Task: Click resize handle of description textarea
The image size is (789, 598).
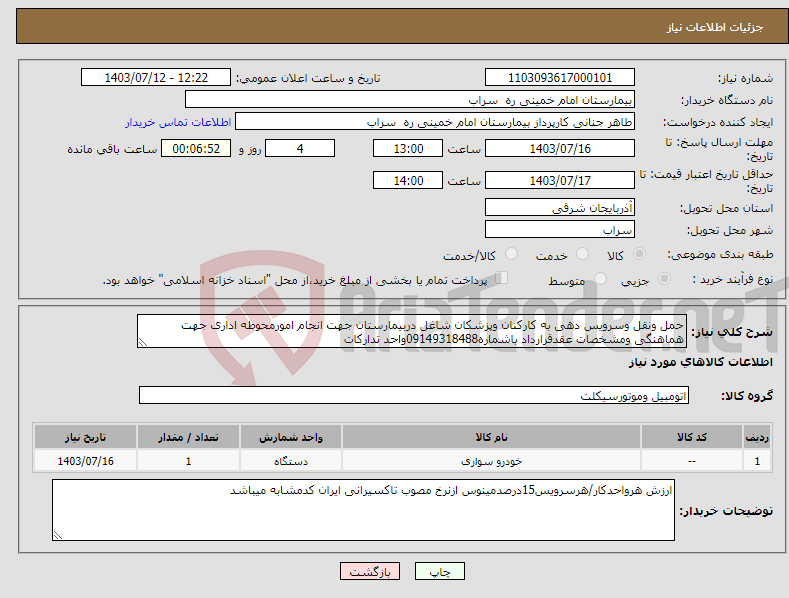Action: tap(143, 342)
